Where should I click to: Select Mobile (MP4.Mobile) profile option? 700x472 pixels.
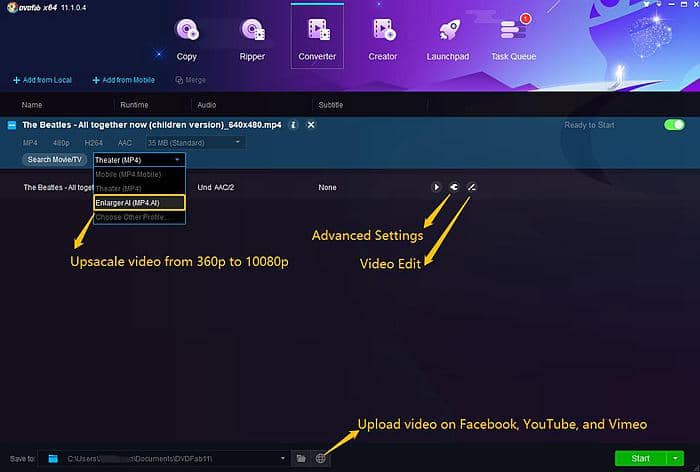[x=139, y=174]
